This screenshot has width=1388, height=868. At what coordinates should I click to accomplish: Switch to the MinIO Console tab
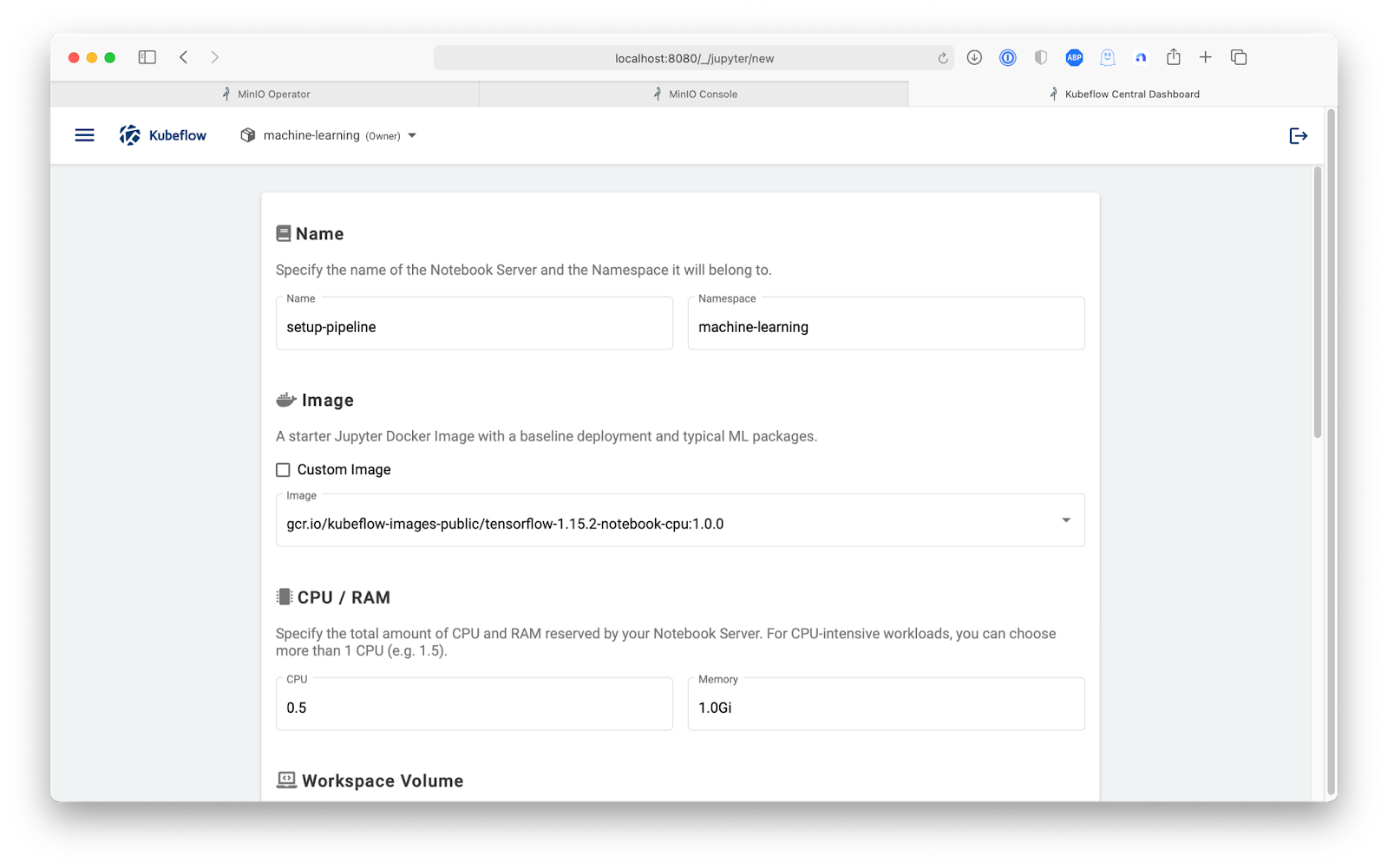click(x=694, y=94)
